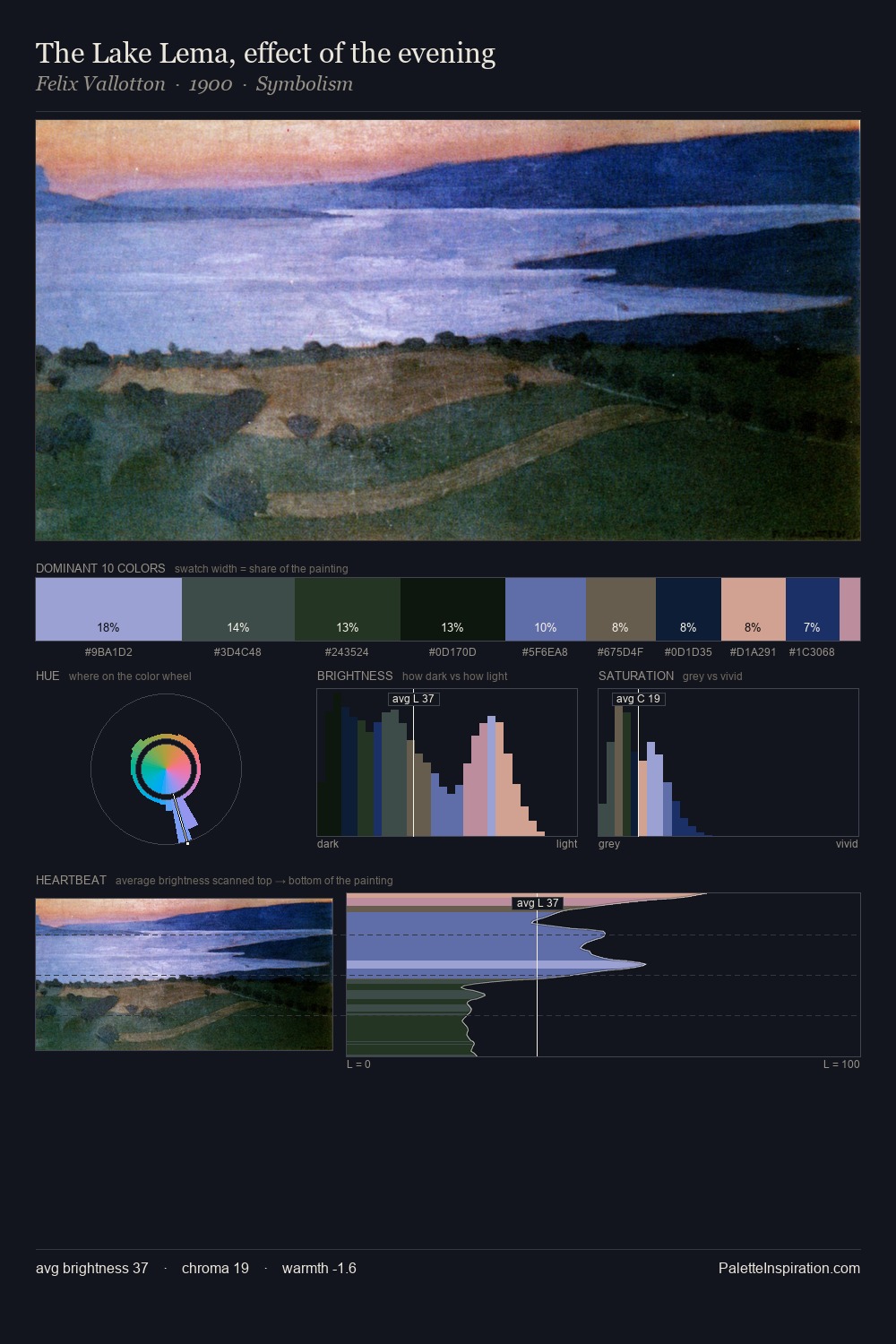896x1344 pixels.
Task: Choose the #0D170D near-black swatch
Action: click(x=452, y=609)
